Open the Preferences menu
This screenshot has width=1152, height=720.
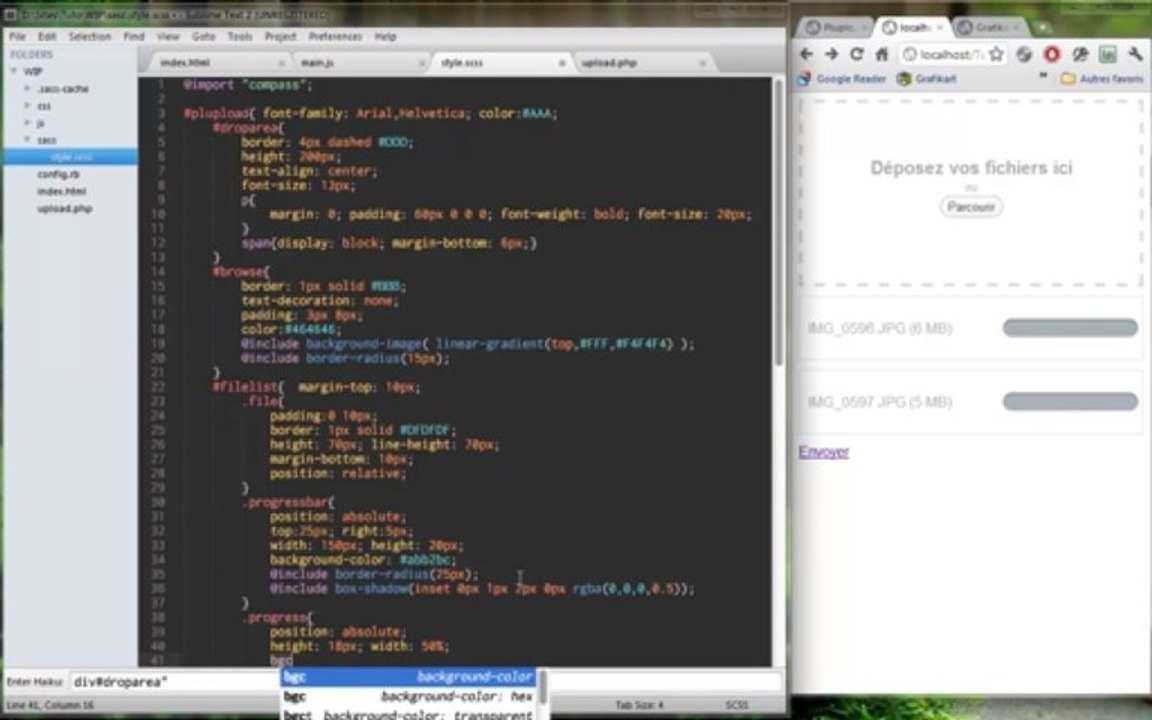pyautogui.click(x=335, y=36)
